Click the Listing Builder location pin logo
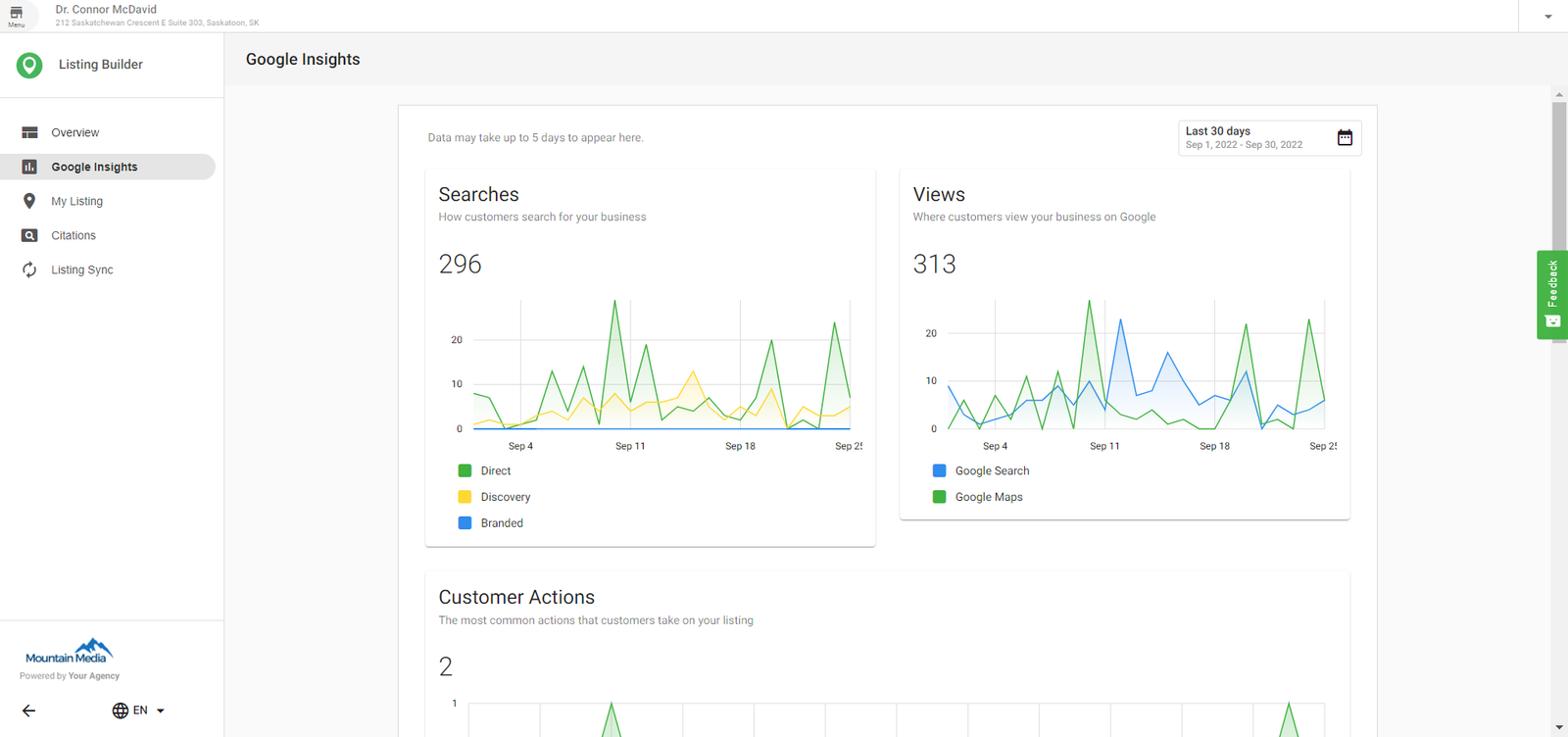 [x=29, y=66]
